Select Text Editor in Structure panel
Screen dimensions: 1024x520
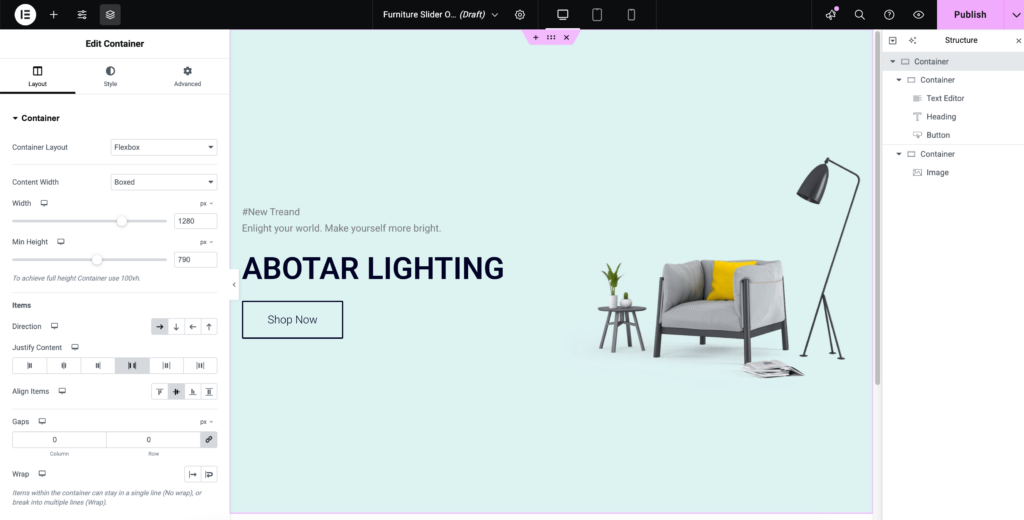(x=945, y=98)
